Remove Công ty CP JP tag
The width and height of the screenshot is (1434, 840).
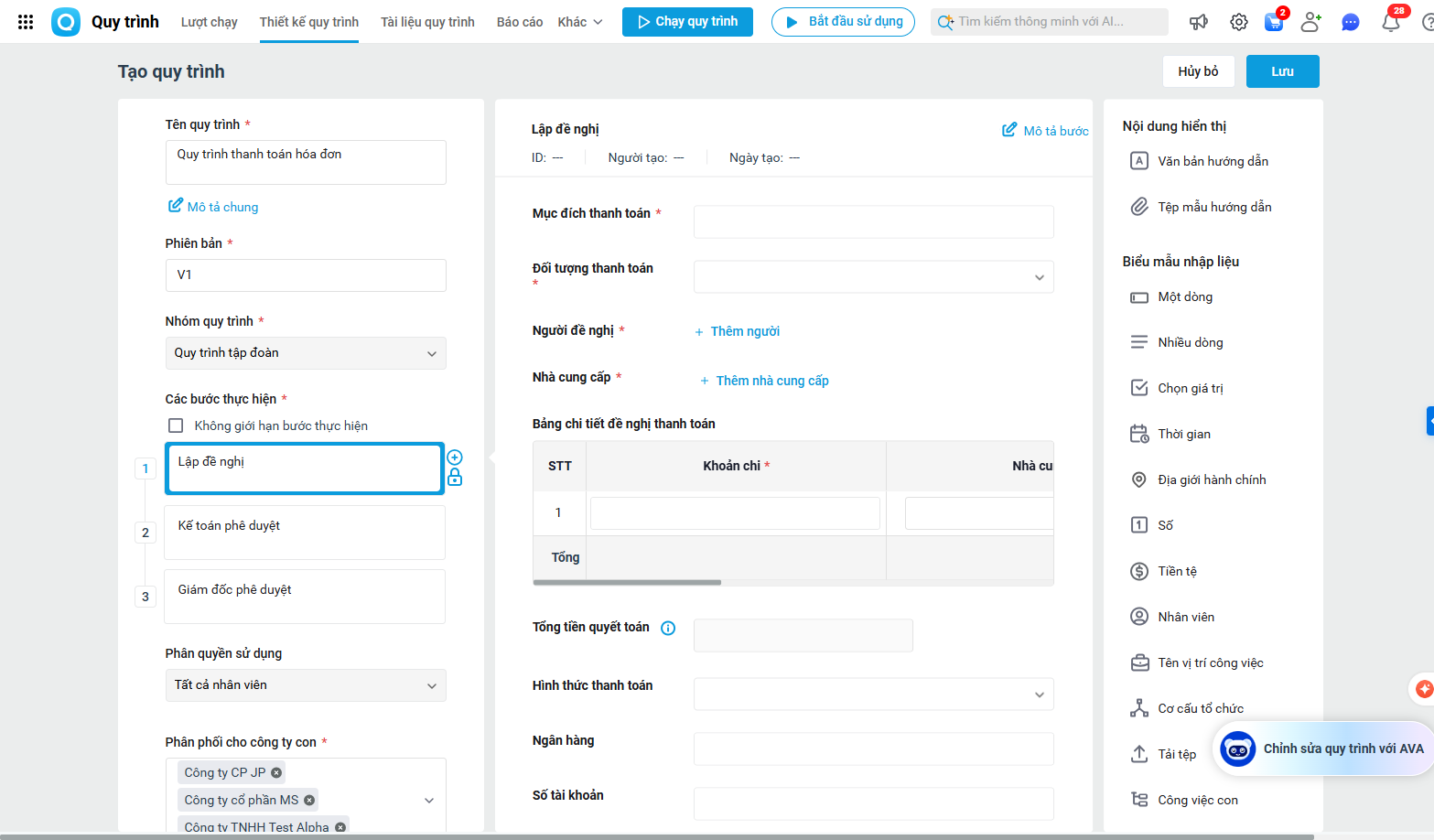(276, 773)
